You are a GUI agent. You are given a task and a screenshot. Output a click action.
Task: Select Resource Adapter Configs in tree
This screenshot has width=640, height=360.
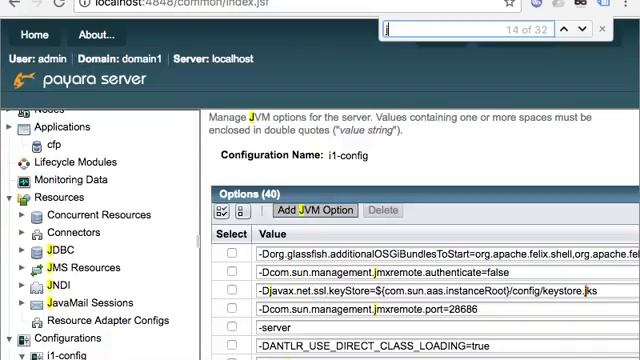(108, 320)
